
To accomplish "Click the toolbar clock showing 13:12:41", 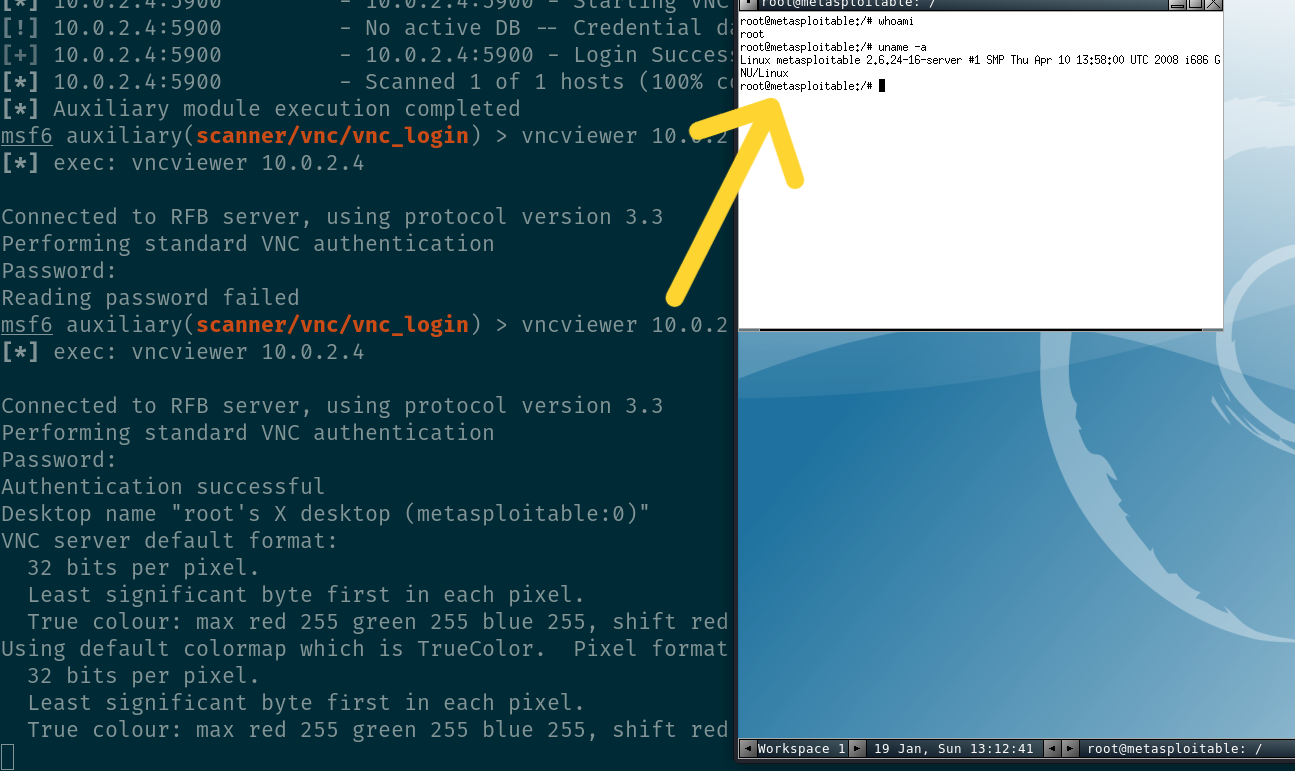I will 954,749.
